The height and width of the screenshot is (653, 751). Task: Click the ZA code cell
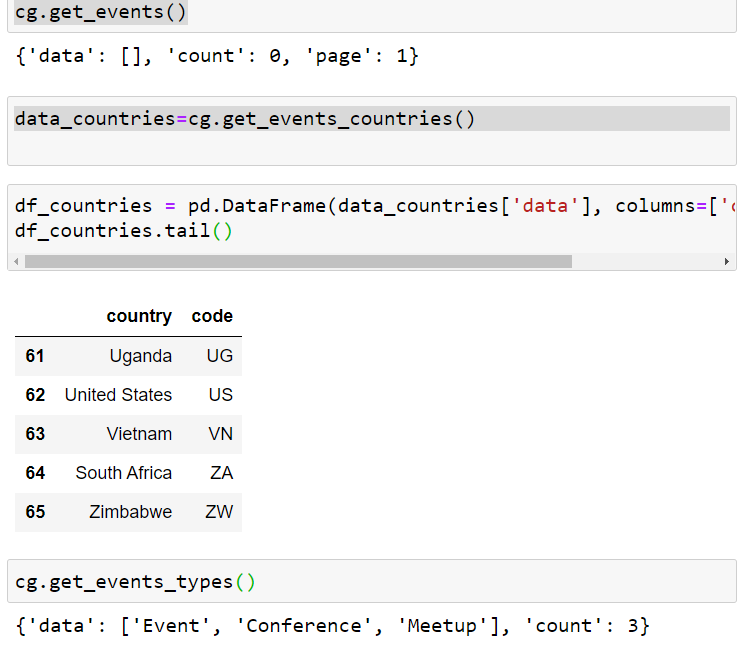coord(222,473)
